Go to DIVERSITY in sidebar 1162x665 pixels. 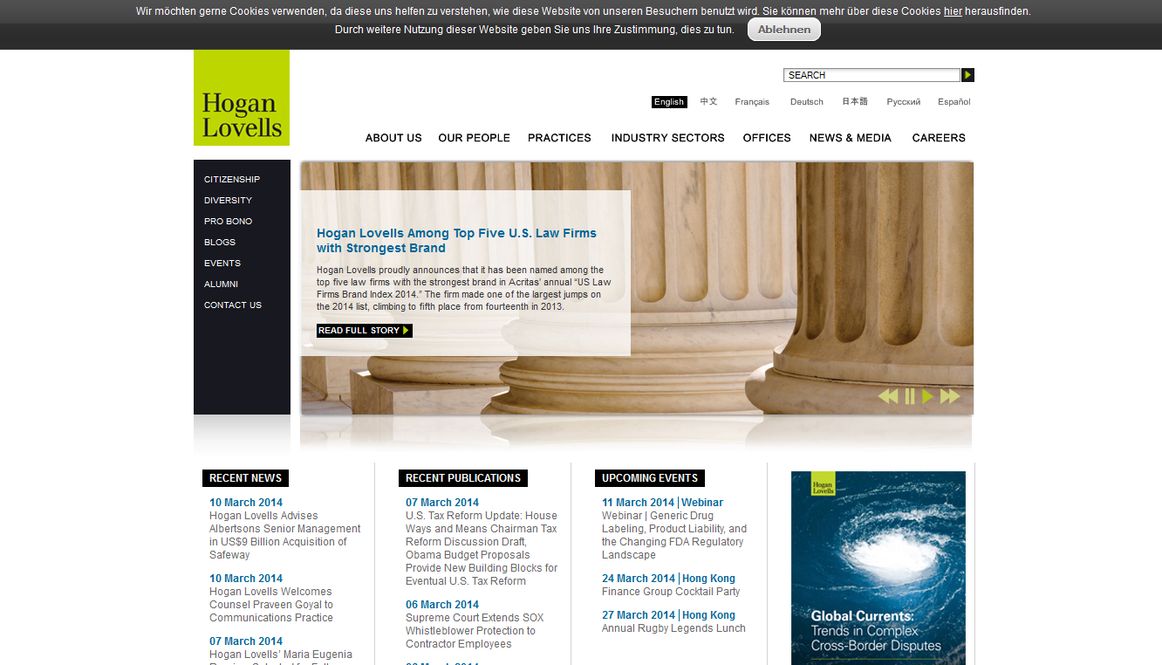point(228,200)
